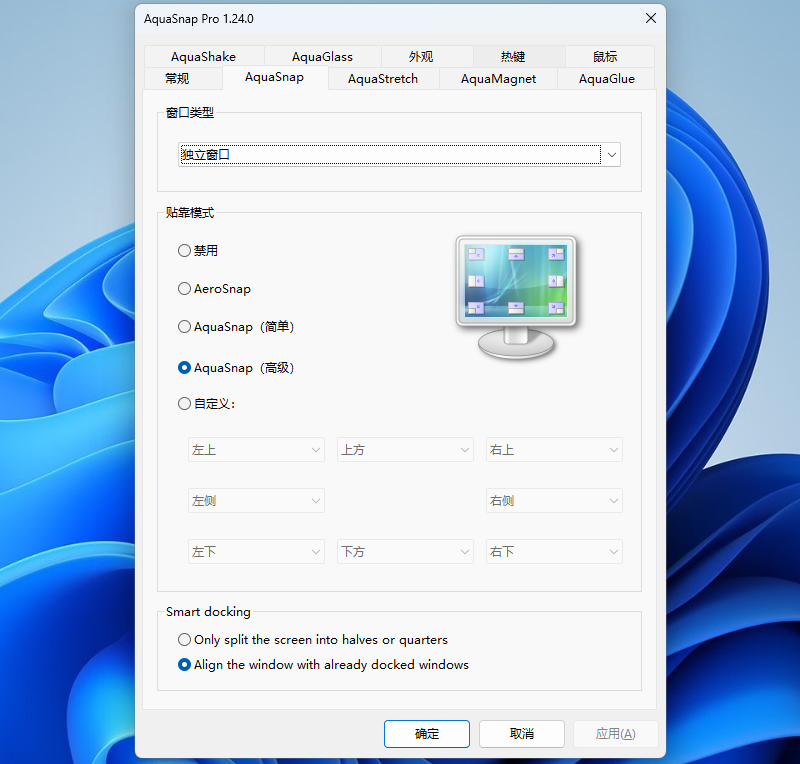Screen dimensions: 800x764
Task: Expand the 右侧 dropdown
Action: [554, 501]
